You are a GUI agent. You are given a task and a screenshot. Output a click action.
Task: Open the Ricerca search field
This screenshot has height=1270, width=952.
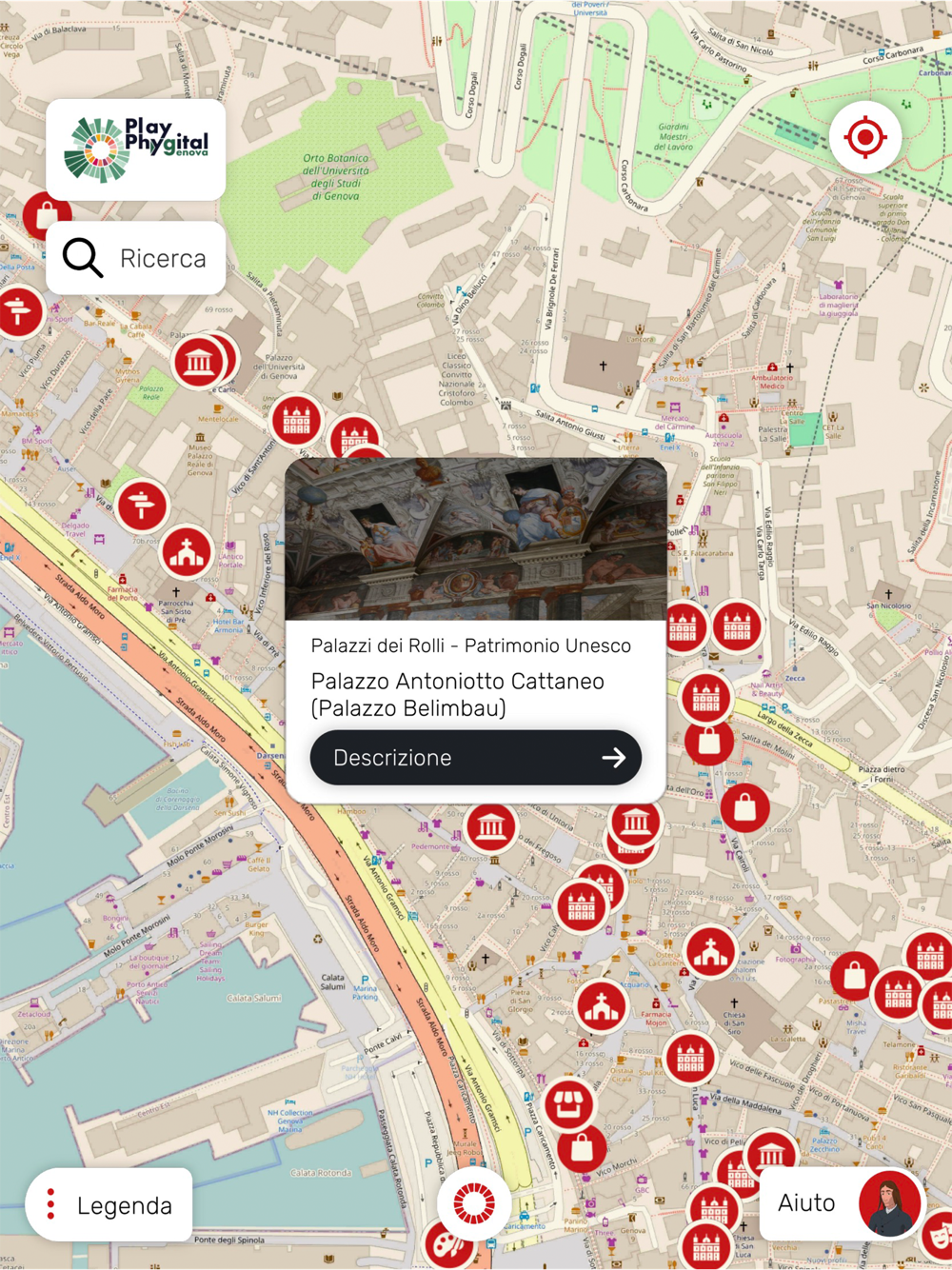pyautogui.click(x=136, y=258)
